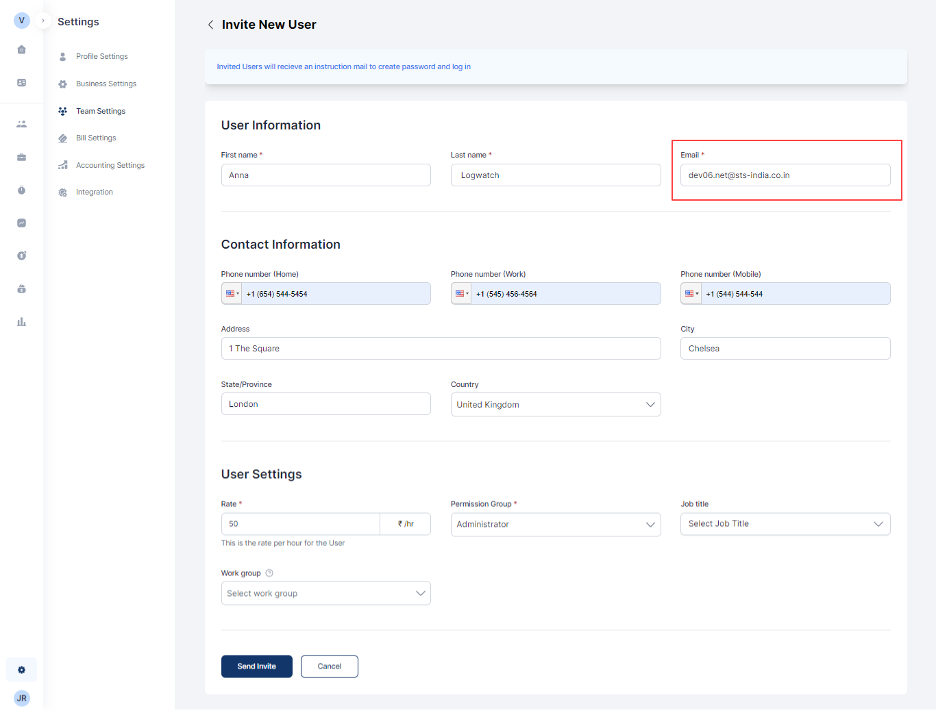Change the country flag for the home phone
The image size is (936, 712).
(x=232, y=294)
